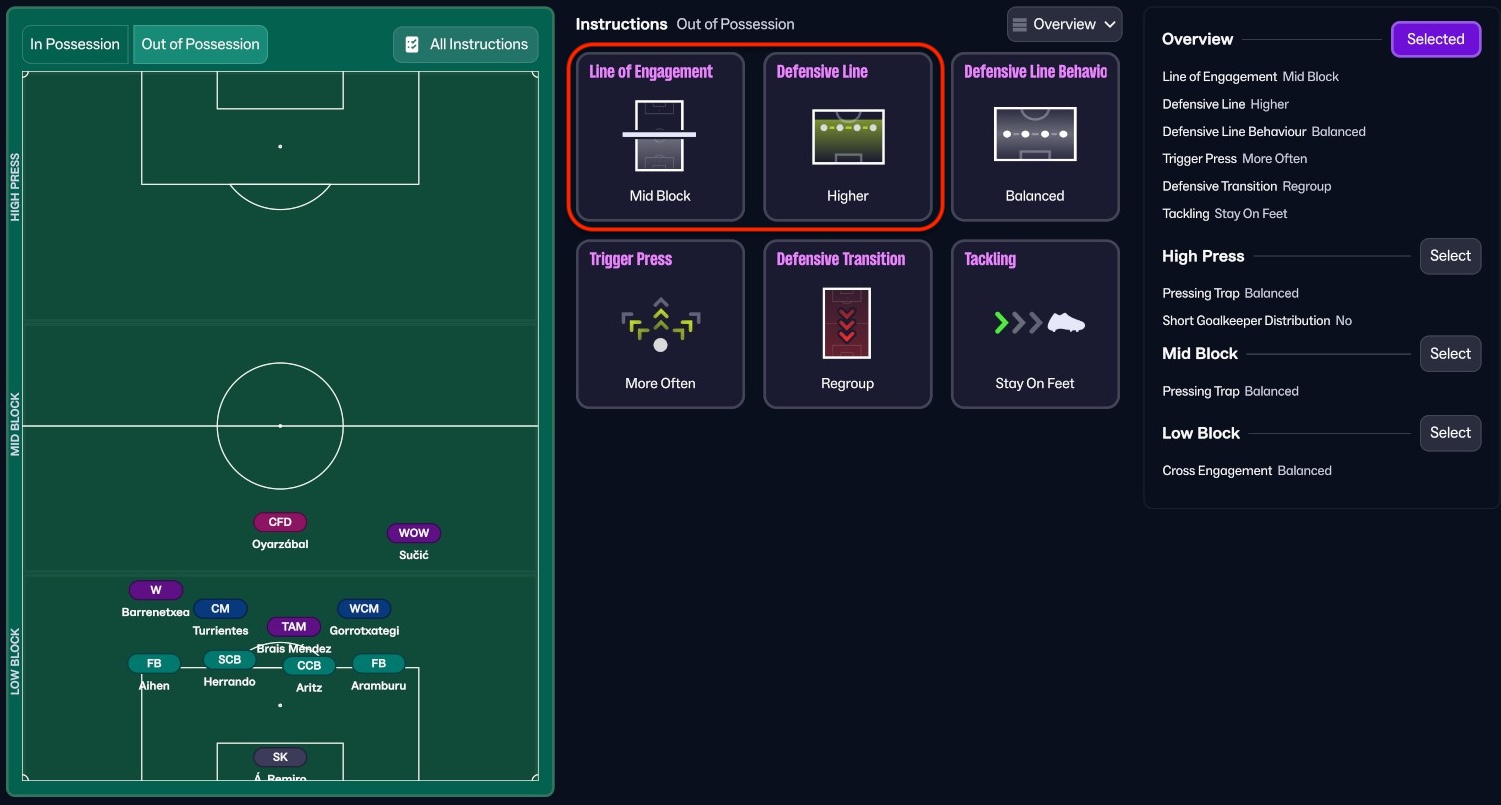Viewport: 1501px width, 805px height.
Task: Click Select button beside Low Block
Action: [x=1449, y=433]
